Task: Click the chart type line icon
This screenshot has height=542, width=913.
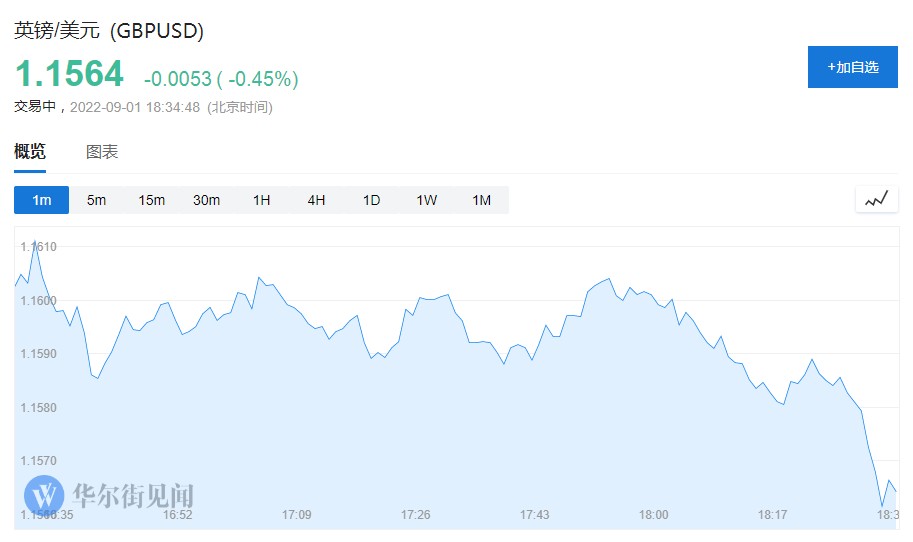Action: pos(876,199)
